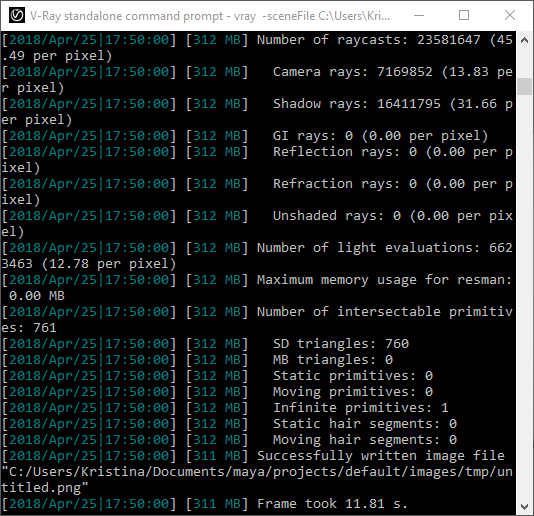Screen dimensions: 534x516
Task: Click the vertical scrollbar thumb
Action: coord(524,87)
